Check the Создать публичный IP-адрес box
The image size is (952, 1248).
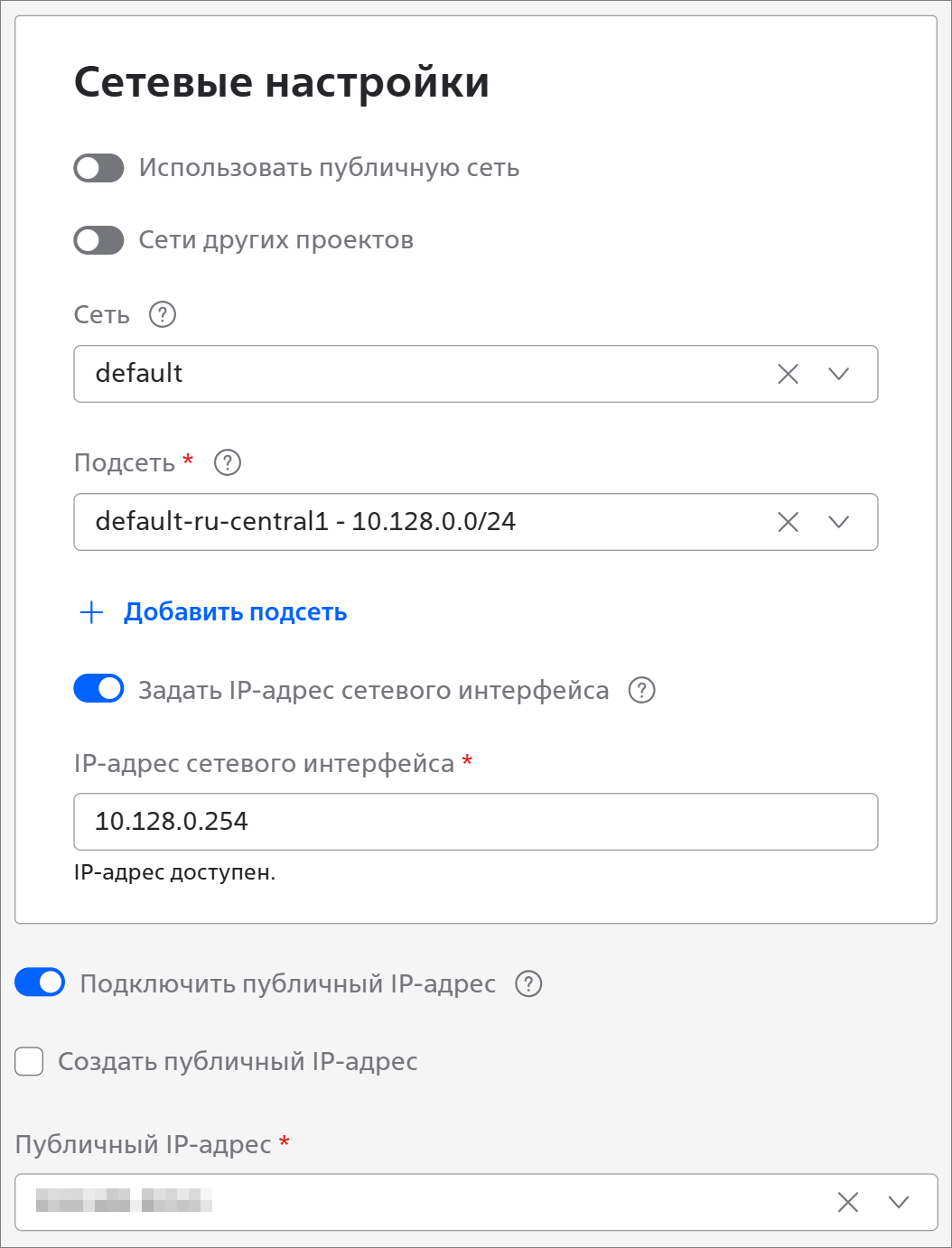click(x=29, y=1062)
